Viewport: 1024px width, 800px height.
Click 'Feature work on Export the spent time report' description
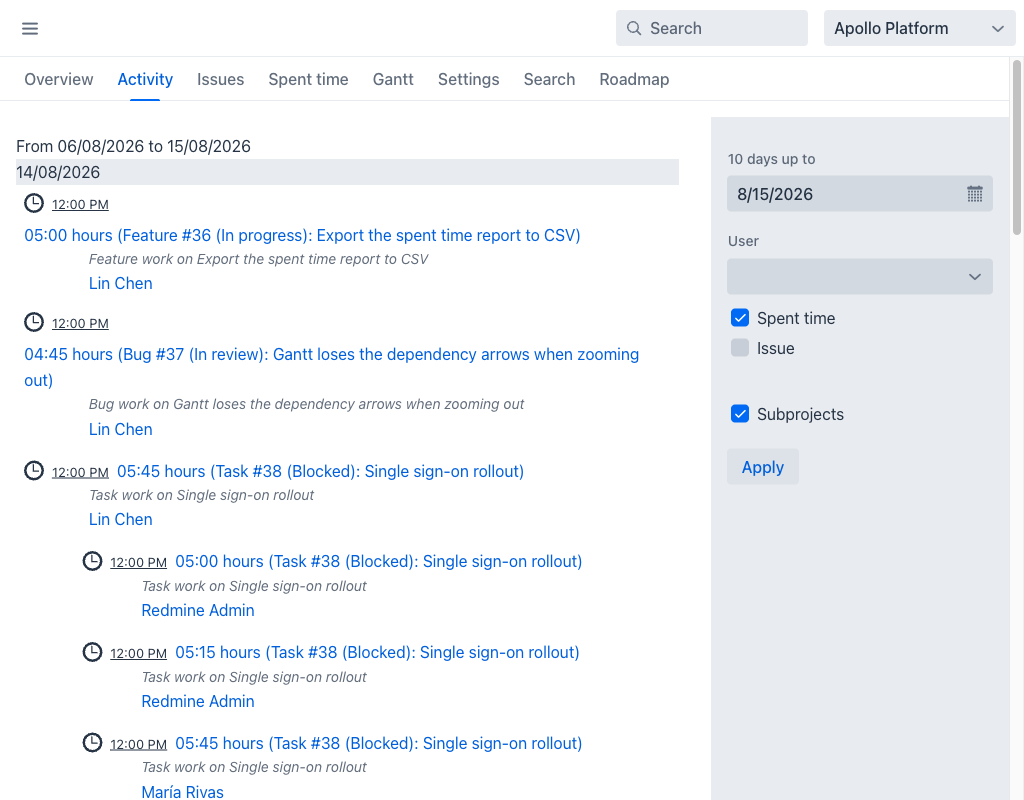pos(258,259)
